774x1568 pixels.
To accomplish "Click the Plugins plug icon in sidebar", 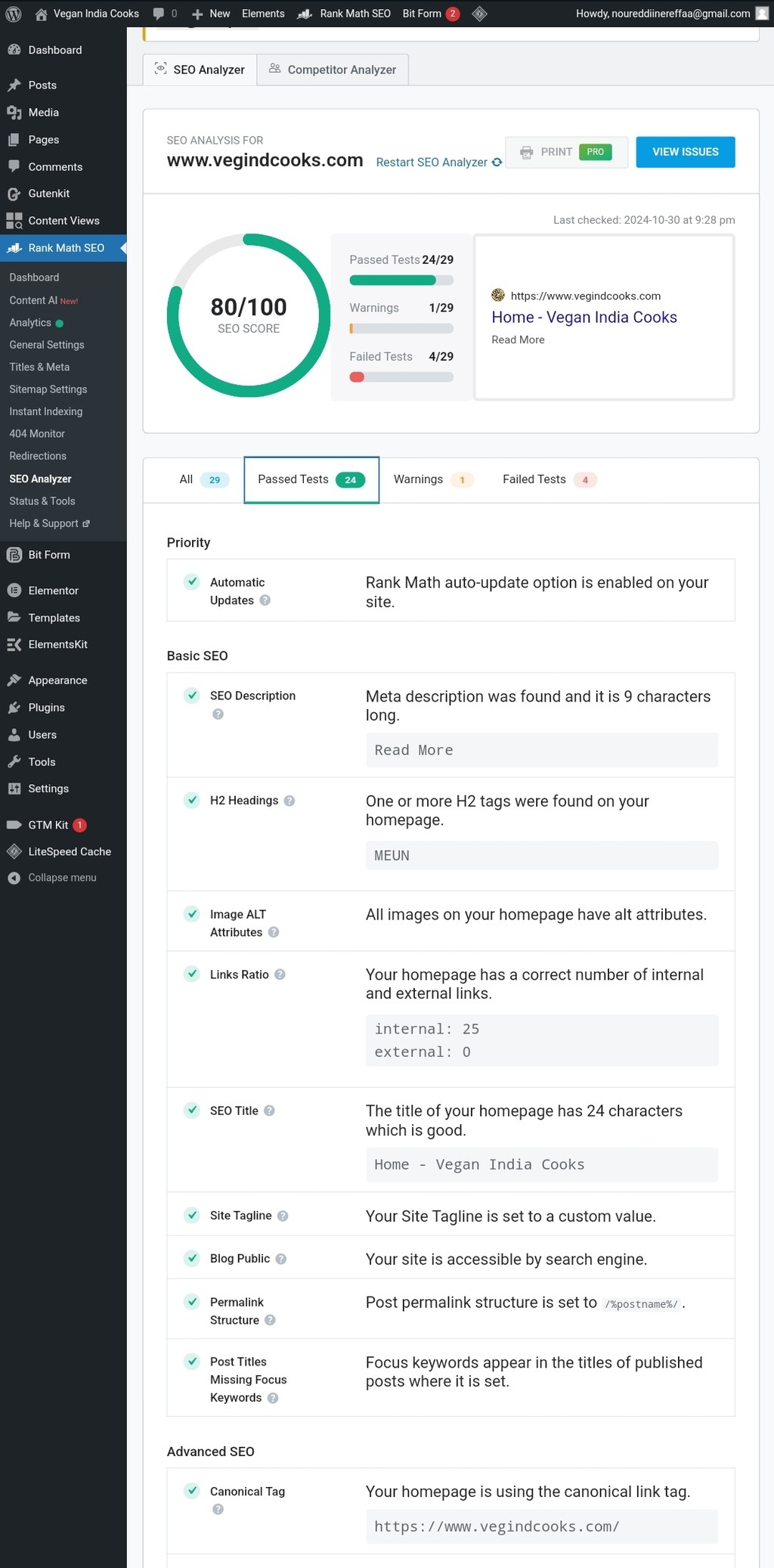I will pyautogui.click(x=14, y=708).
